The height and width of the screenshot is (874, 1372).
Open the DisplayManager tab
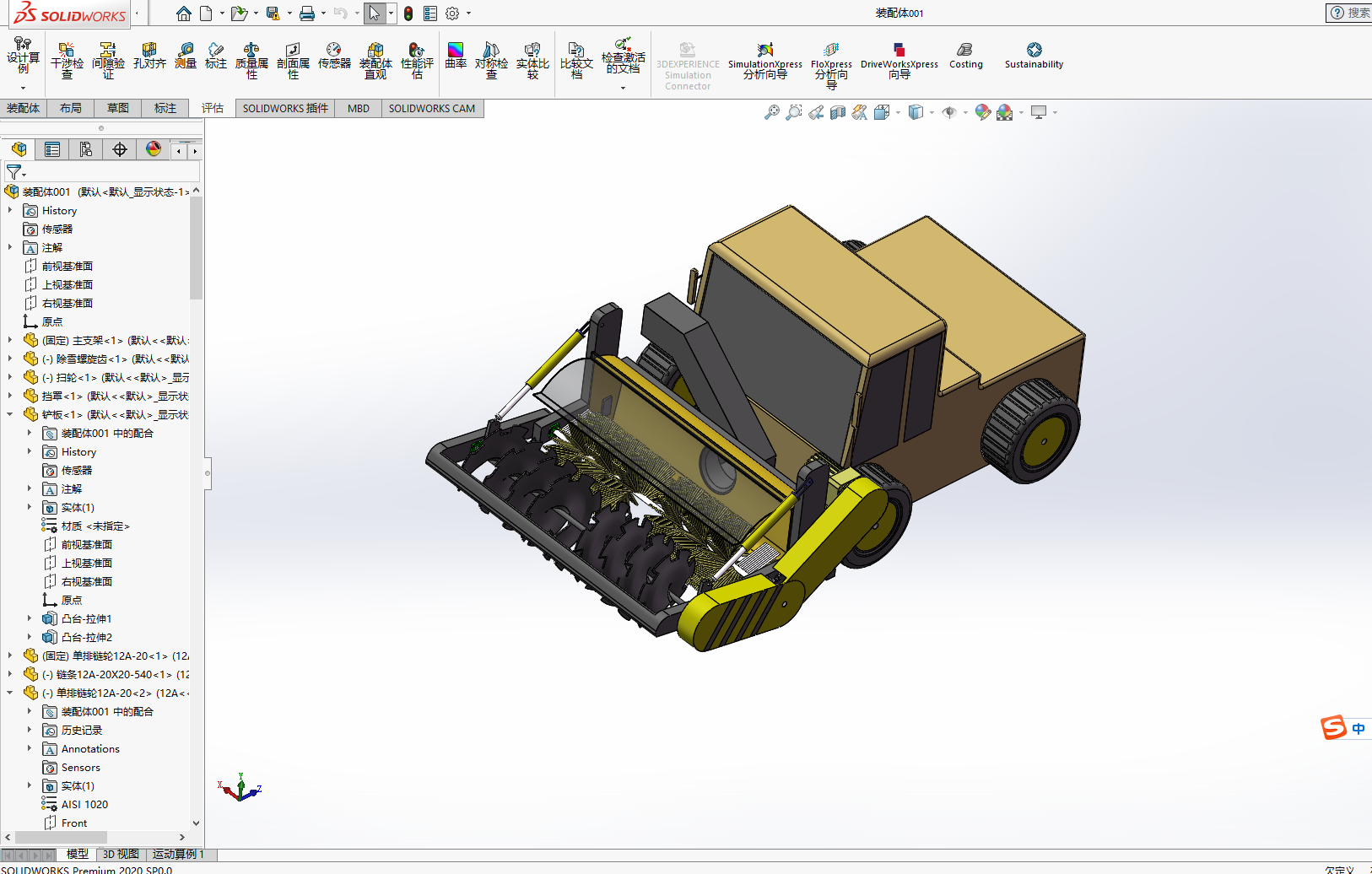pyautogui.click(x=154, y=149)
